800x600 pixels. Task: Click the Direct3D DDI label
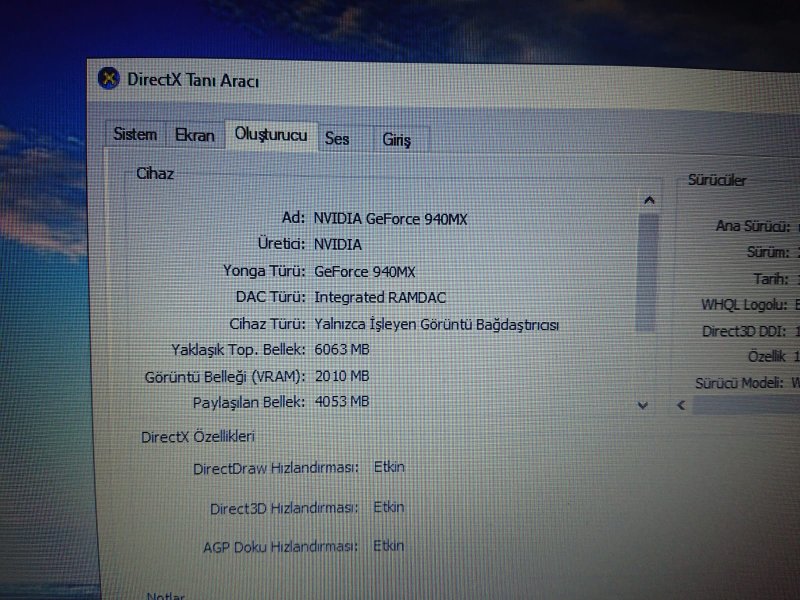[744, 332]
